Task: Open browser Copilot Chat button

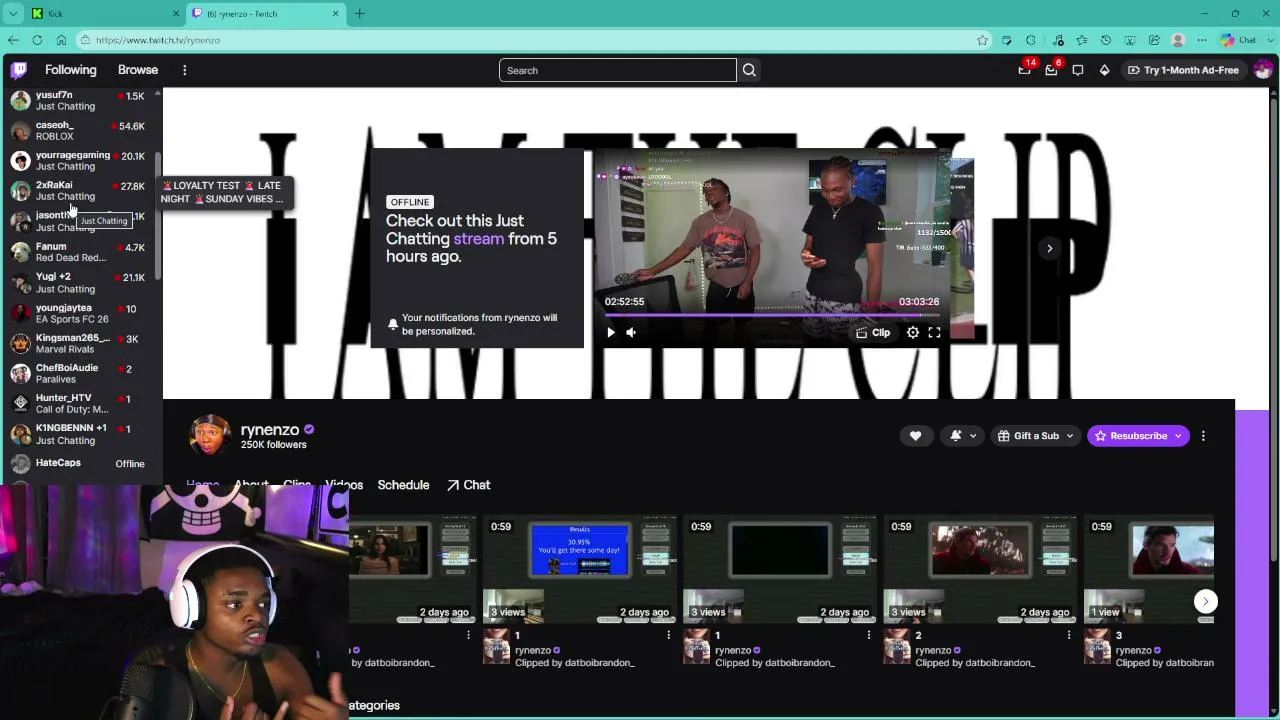Action: pyautogui.click(x=1239, y=40)
